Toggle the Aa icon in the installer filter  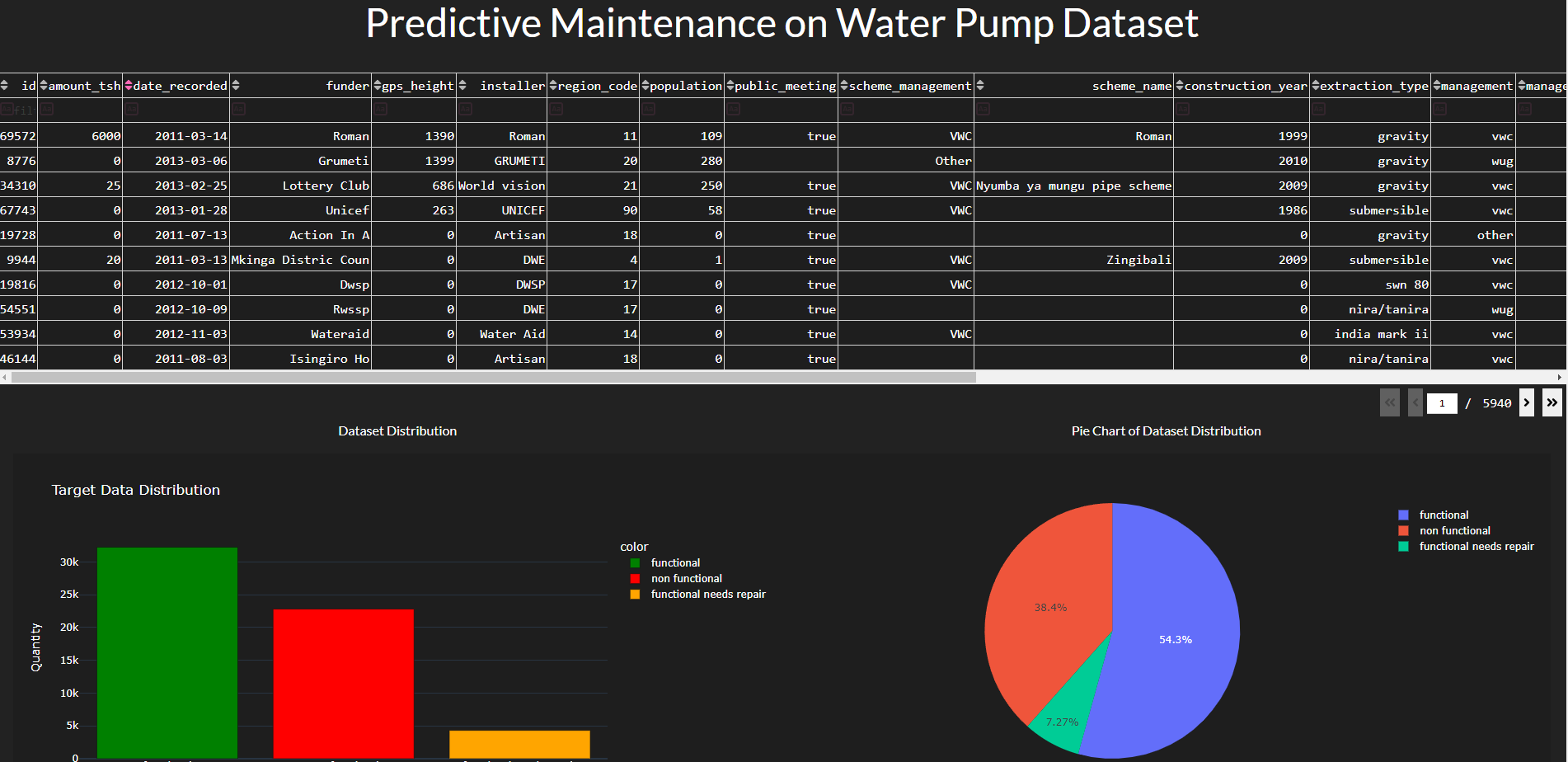click(x=467, y=108)
